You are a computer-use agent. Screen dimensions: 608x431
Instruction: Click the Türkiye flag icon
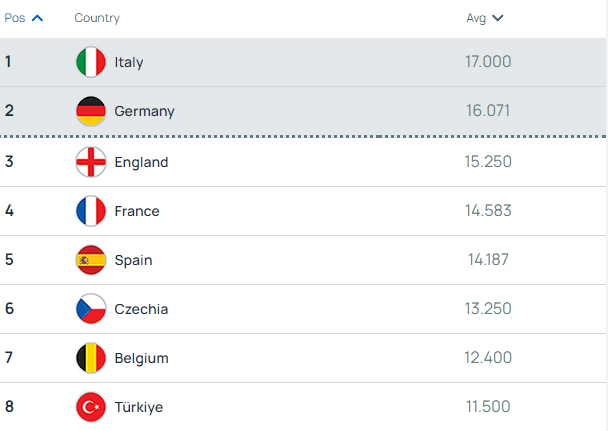pos(91,407)
